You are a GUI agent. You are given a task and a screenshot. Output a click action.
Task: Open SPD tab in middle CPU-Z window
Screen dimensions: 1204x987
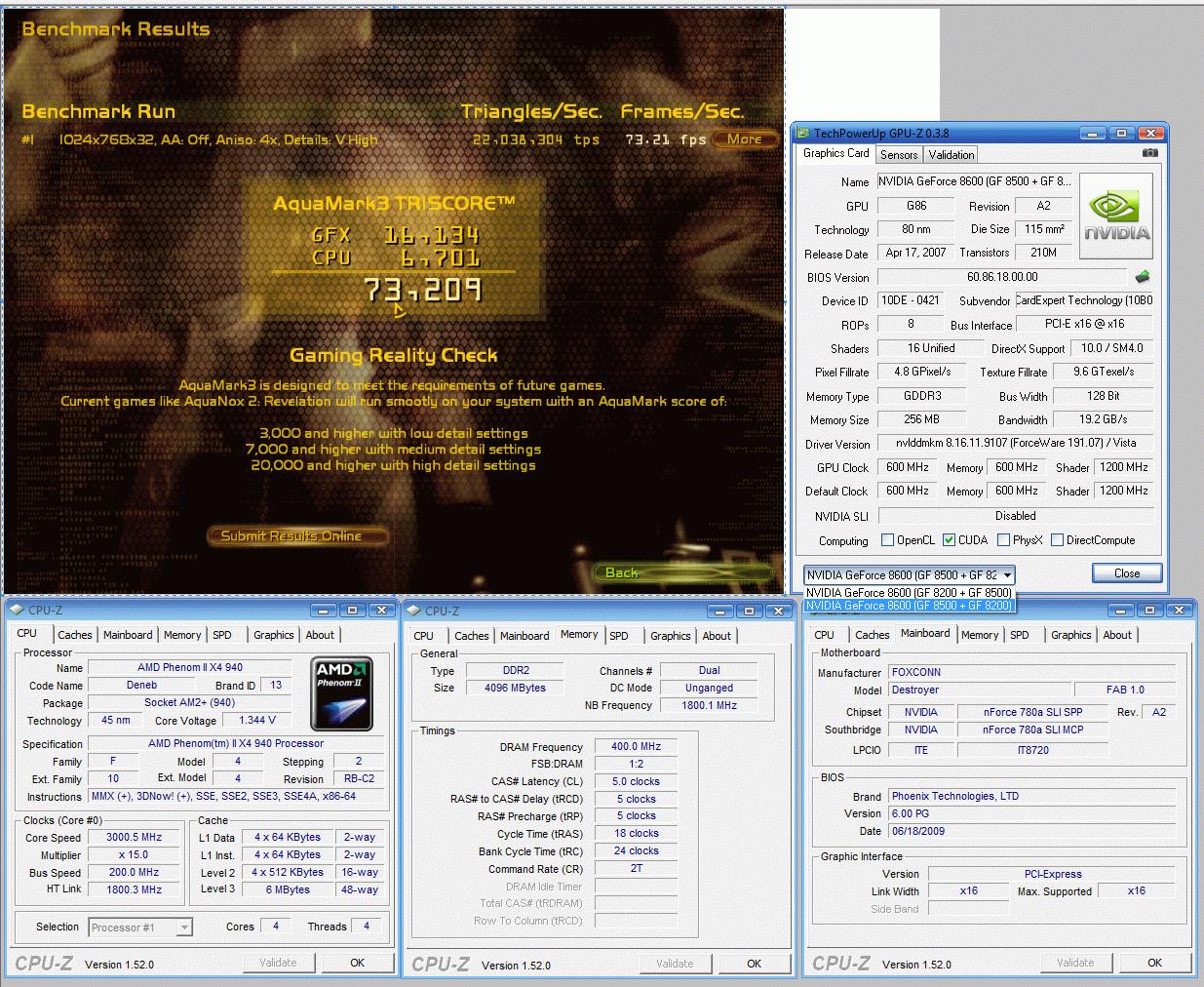(619, 636)
